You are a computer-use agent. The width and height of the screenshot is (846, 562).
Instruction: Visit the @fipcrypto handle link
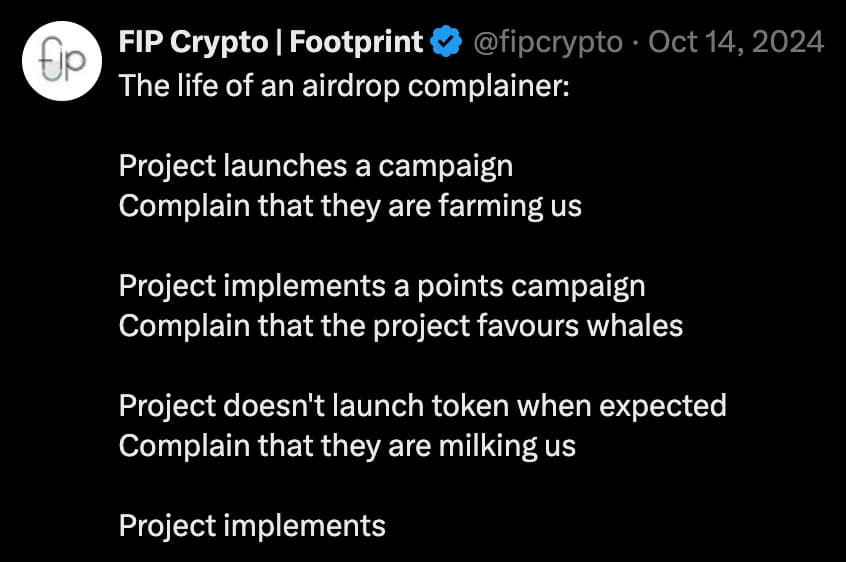click(548, 42)
